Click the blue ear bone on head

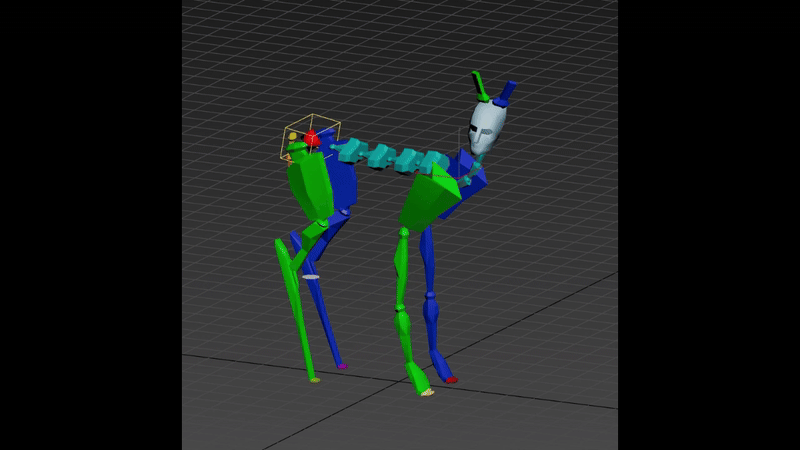(x=507, y=92)
